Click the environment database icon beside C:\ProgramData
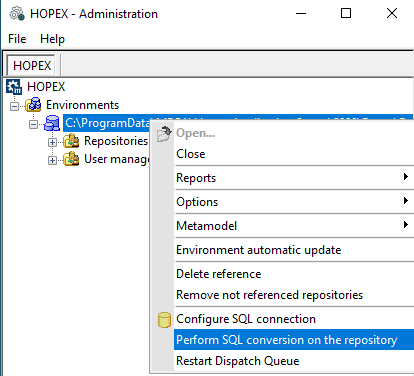414x376 pixels. (52, 123)
